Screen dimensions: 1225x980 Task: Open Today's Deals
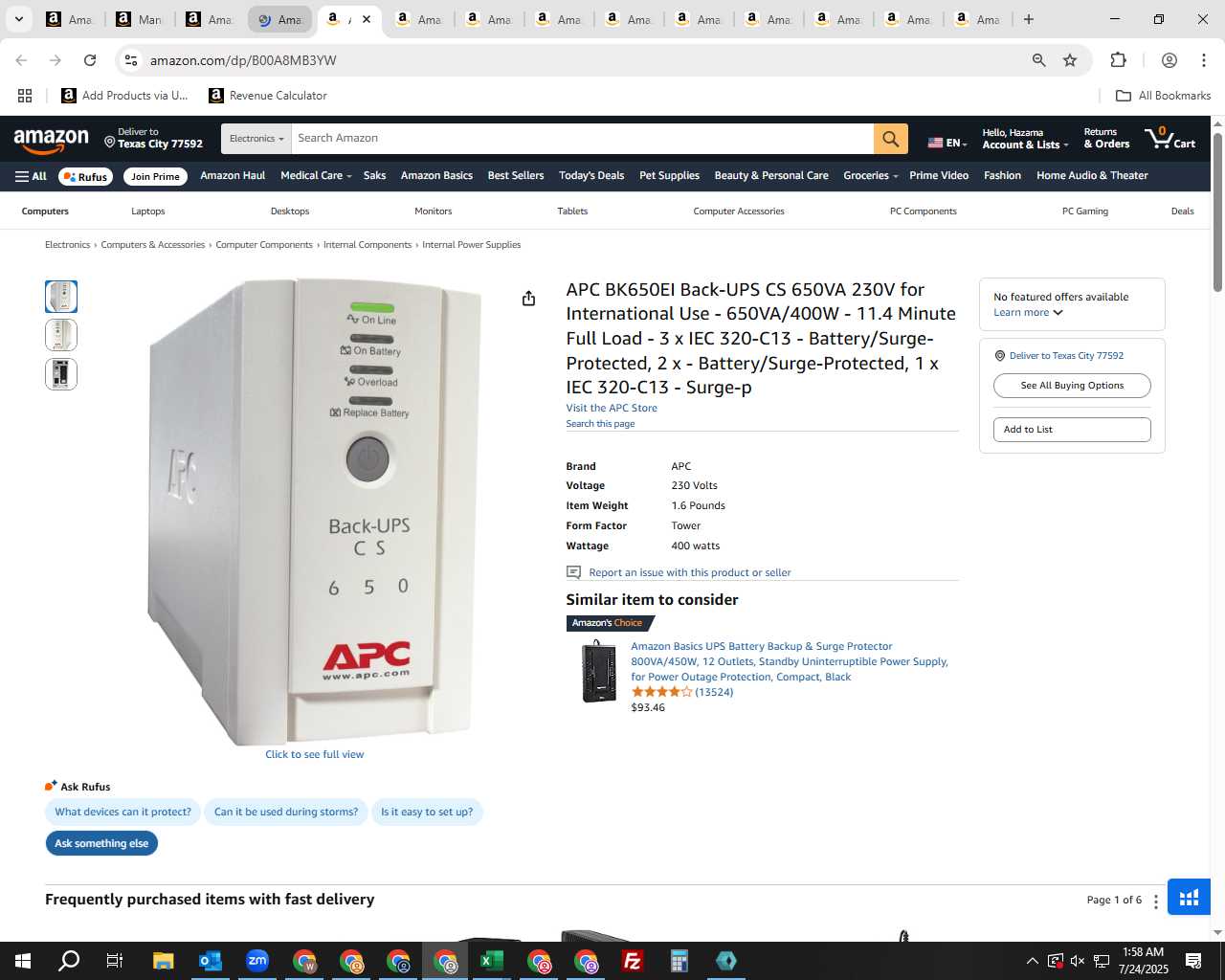591,175
